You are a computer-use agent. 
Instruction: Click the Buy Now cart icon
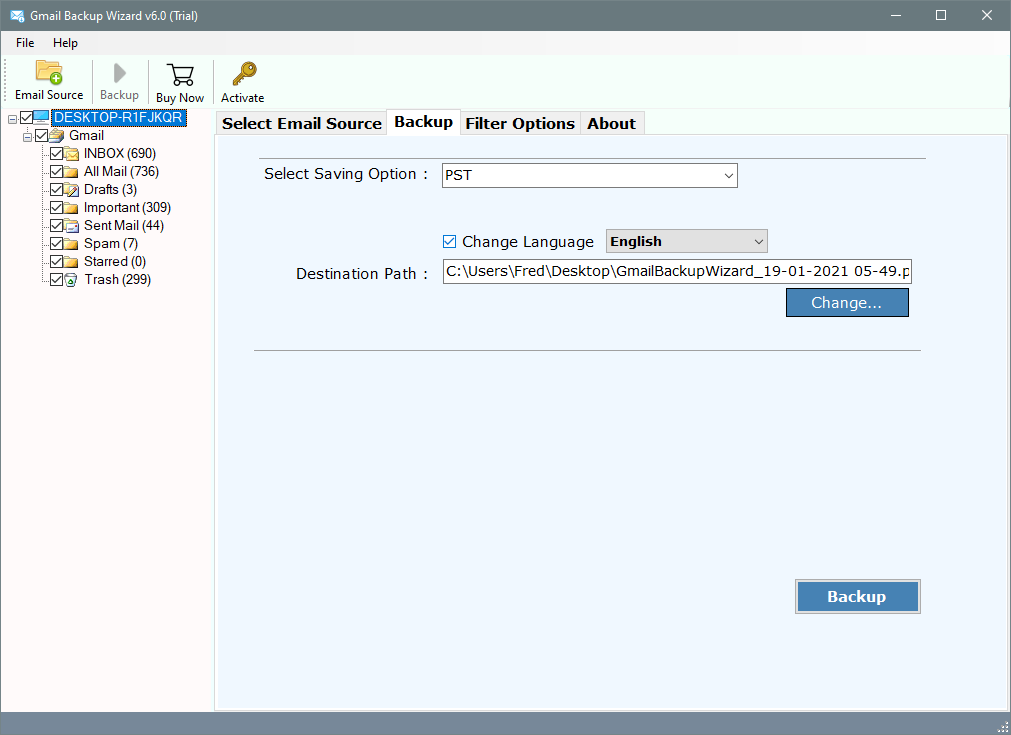pyautogui.click(x=180, y=74)
